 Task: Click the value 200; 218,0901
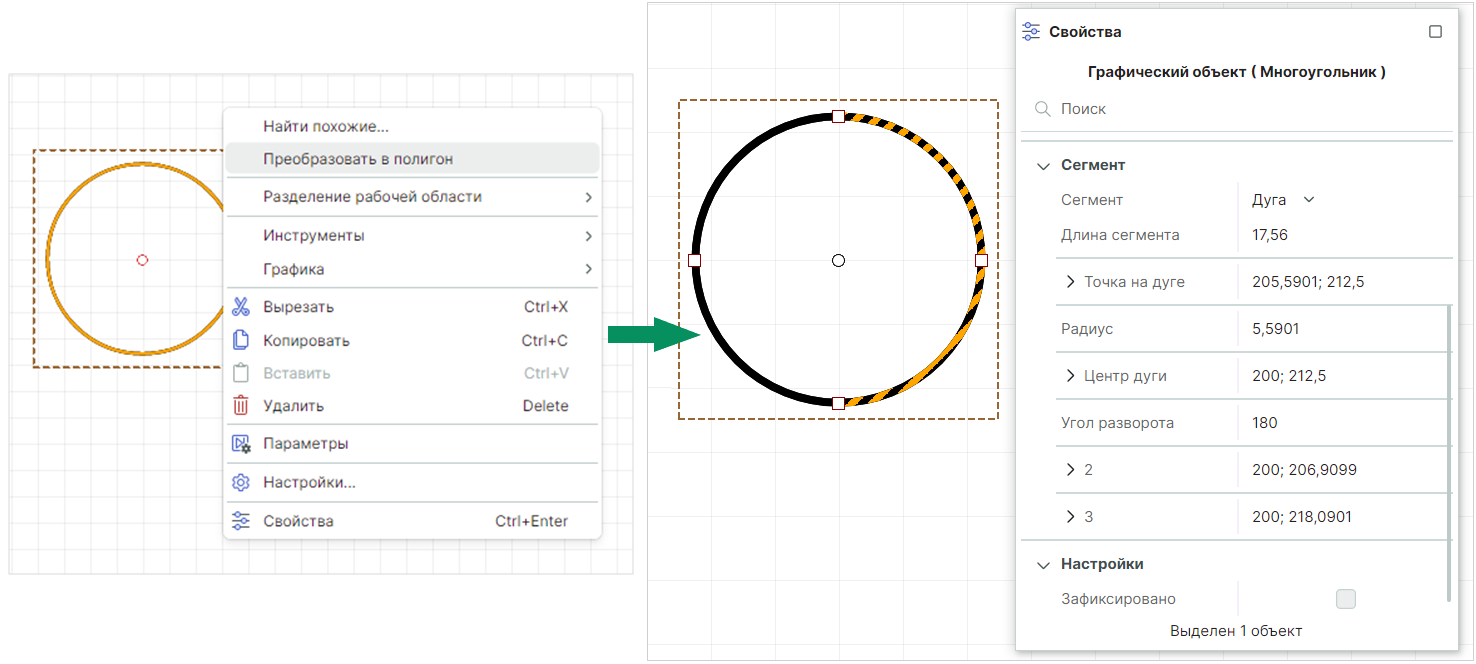tap(1304, 516)
